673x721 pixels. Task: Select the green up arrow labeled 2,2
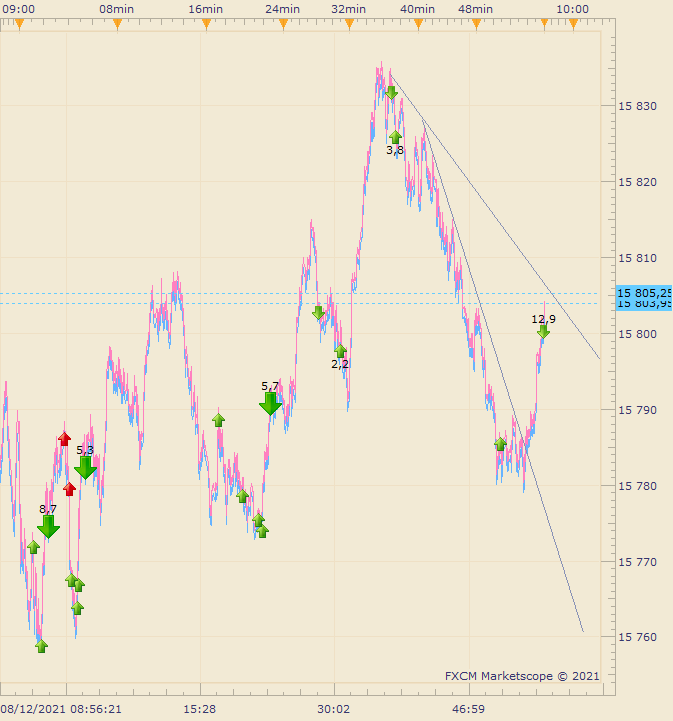(x=340, y=351)
